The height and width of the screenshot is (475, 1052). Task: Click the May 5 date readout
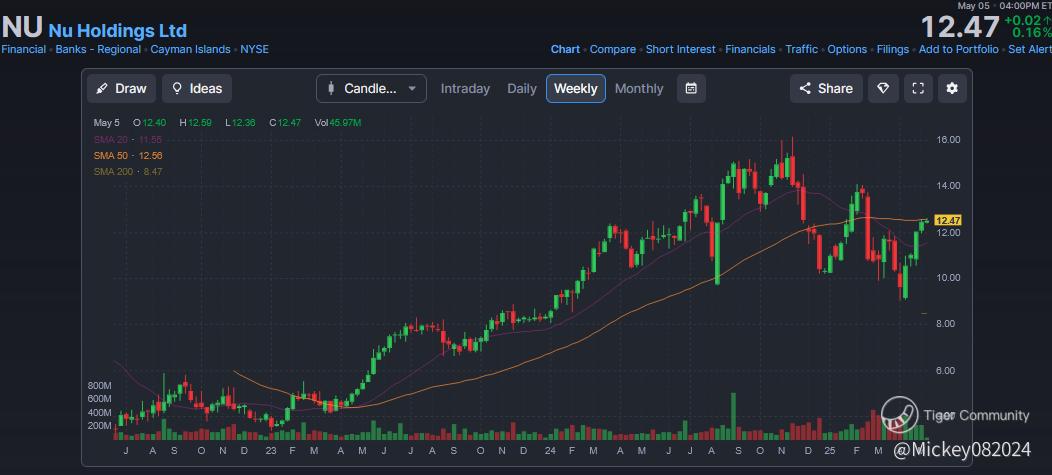[x=106, y=123]
